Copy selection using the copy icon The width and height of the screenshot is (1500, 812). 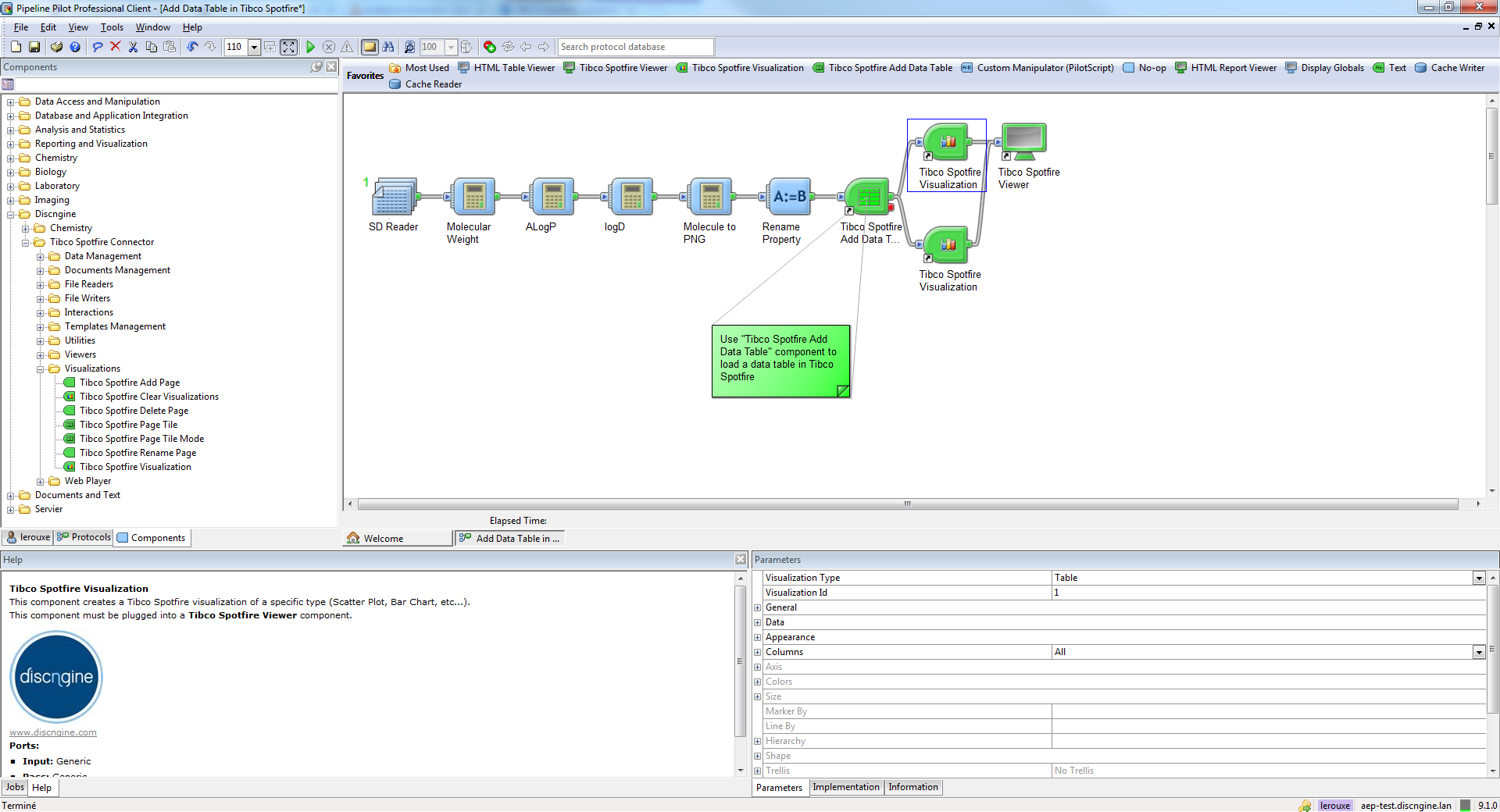pyautogui.click(x=152, y=47)
